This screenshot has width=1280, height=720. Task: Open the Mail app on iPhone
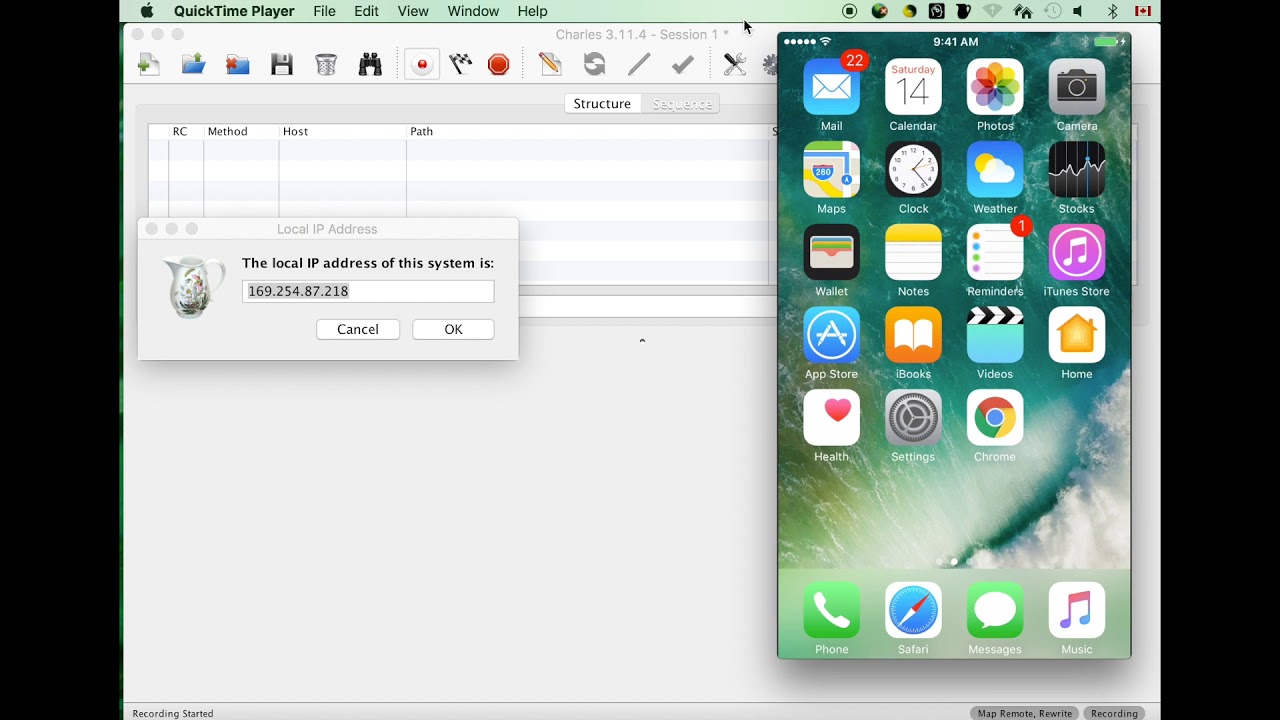pyautogui.click(x=831, y=86)
